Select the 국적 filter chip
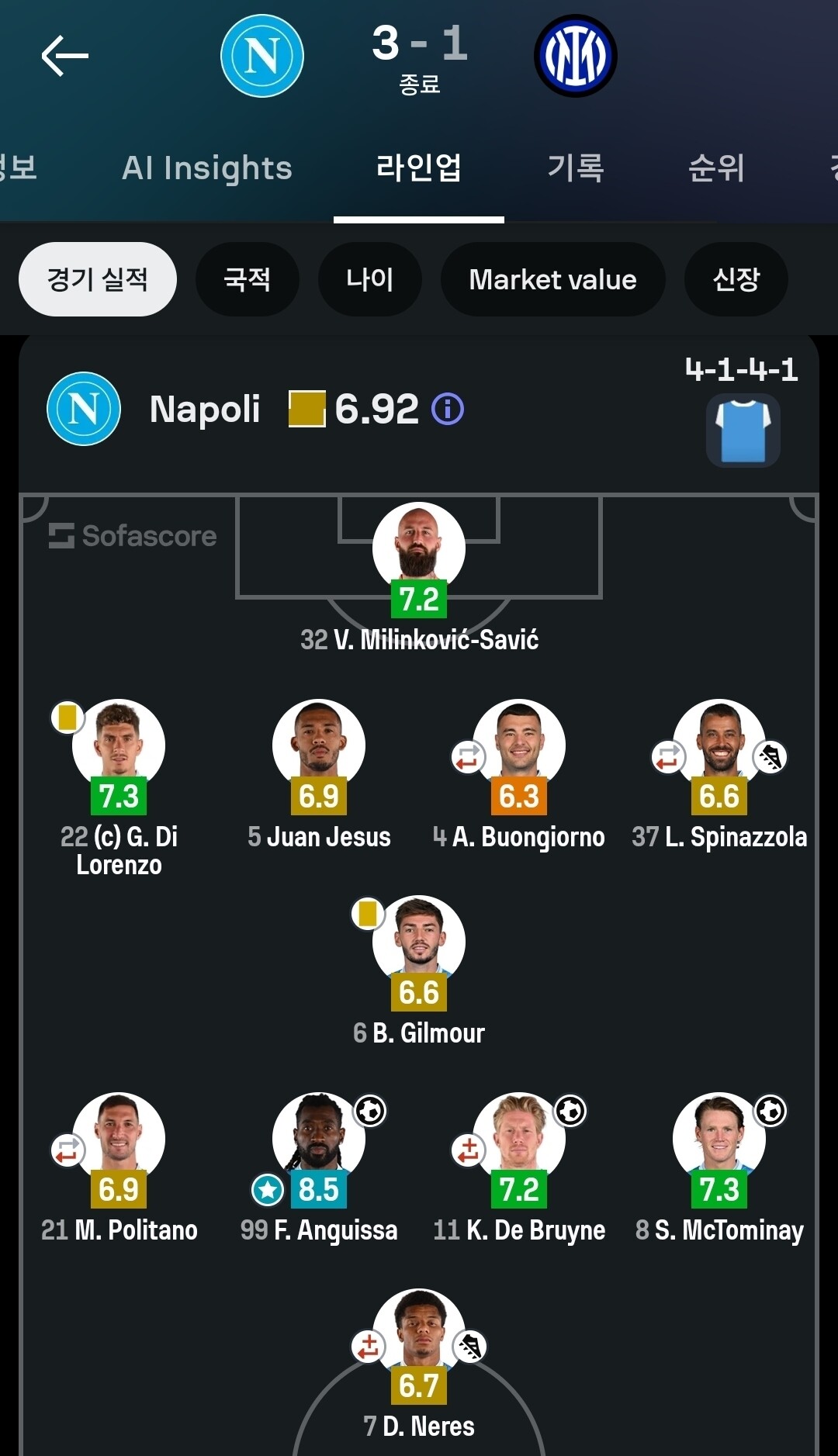 coord(248,279)
